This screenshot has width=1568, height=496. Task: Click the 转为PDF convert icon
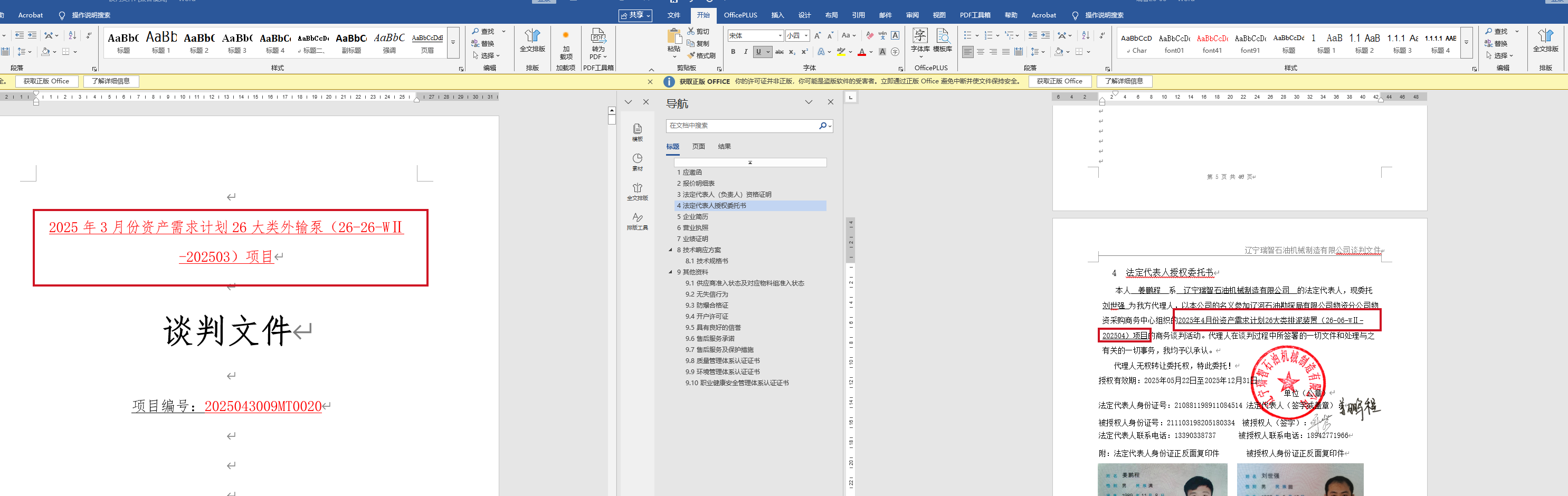click(598, 43)
